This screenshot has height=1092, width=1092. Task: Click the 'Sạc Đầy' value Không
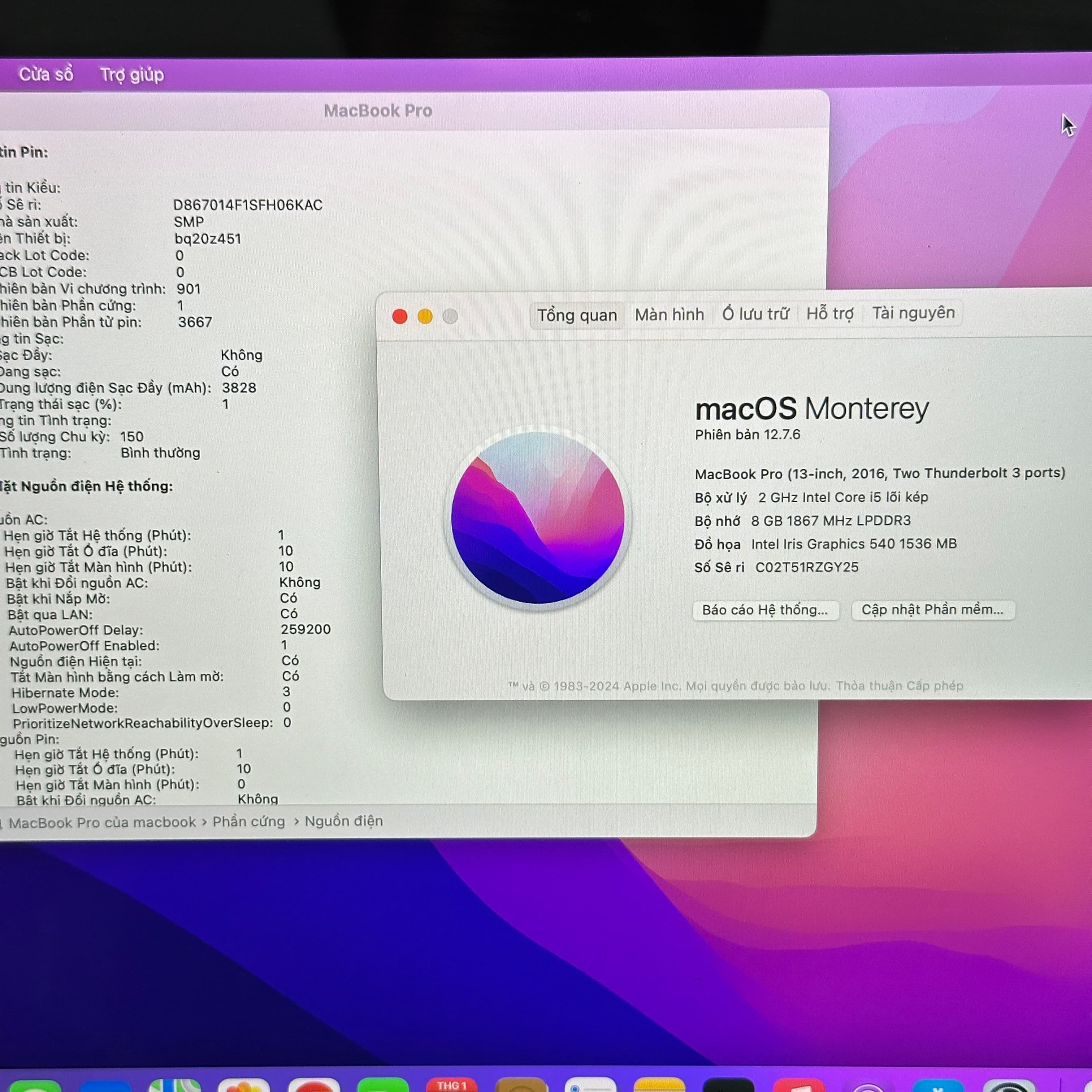(x=241, y=355)
